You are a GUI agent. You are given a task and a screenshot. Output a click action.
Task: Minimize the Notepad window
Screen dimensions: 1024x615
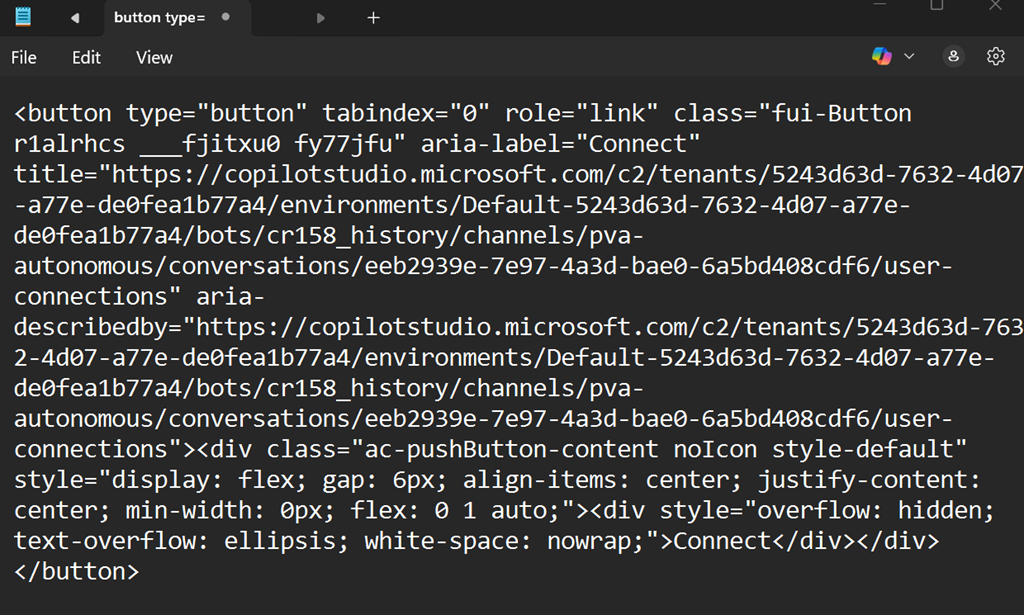(x=879, y=5)
